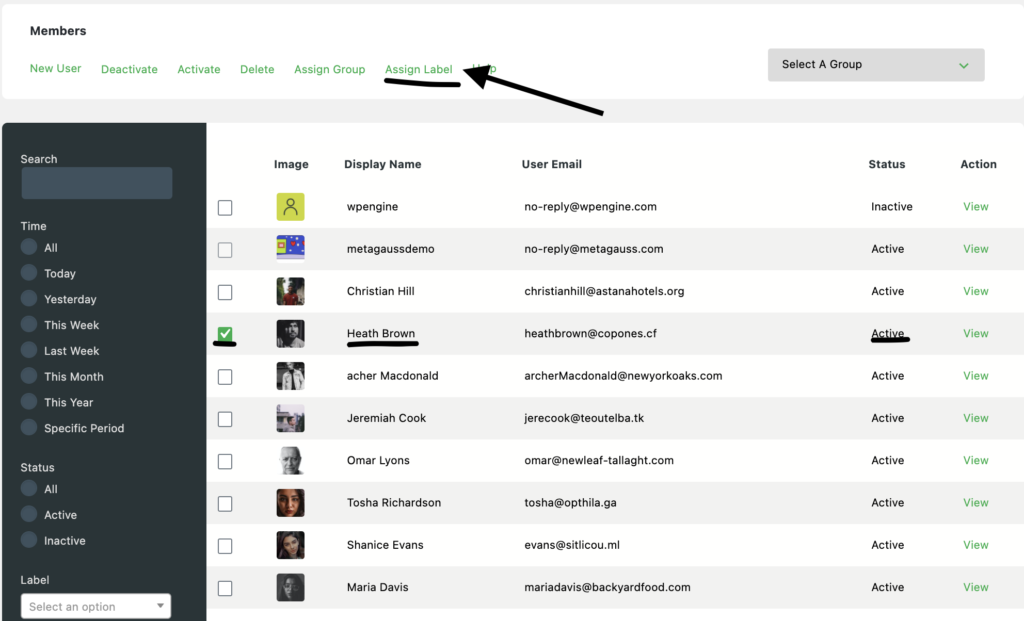
Task: Click the "New User" action
Action: coord(55,68)
